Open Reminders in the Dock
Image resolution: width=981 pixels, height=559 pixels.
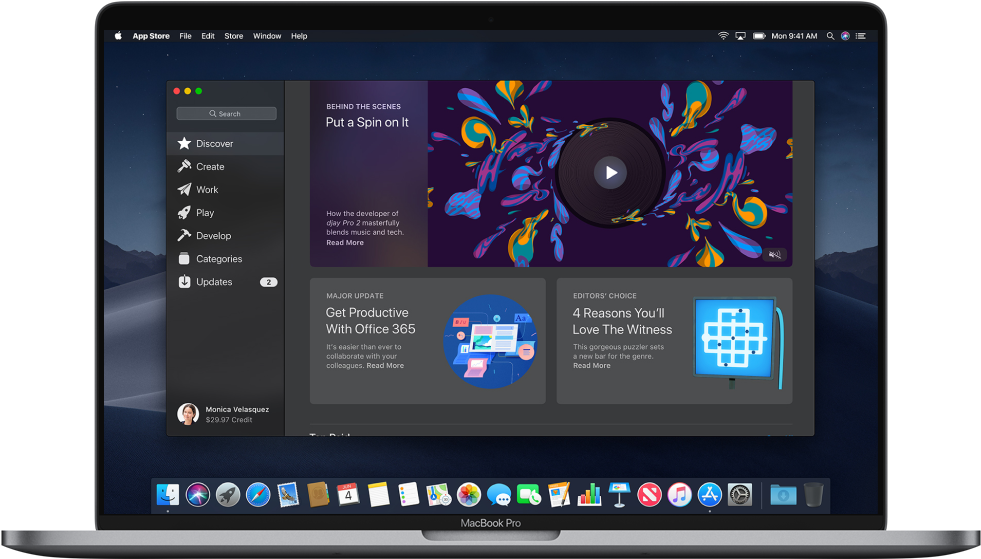409,495
